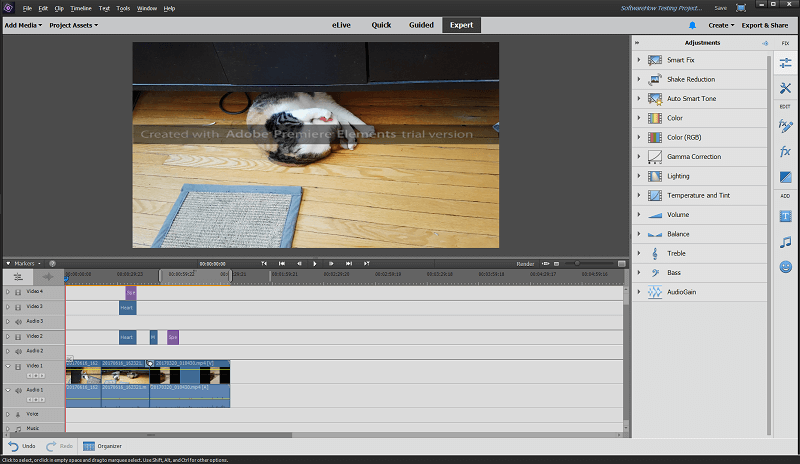Open the Create dropdown
The width and height of the screenshot is (800, 464).
(x=721, y=25)
